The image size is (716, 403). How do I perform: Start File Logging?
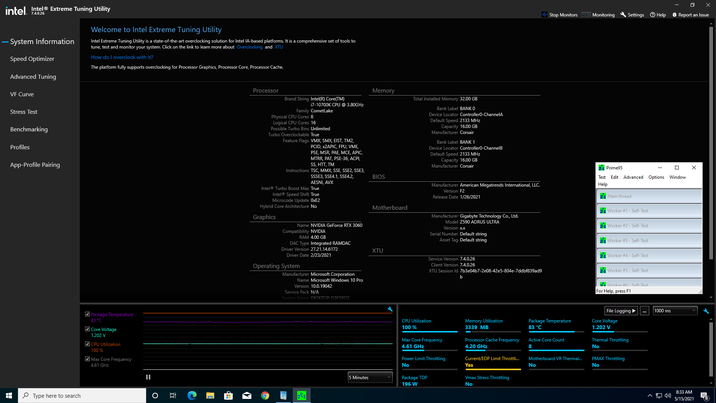(621, 311)
